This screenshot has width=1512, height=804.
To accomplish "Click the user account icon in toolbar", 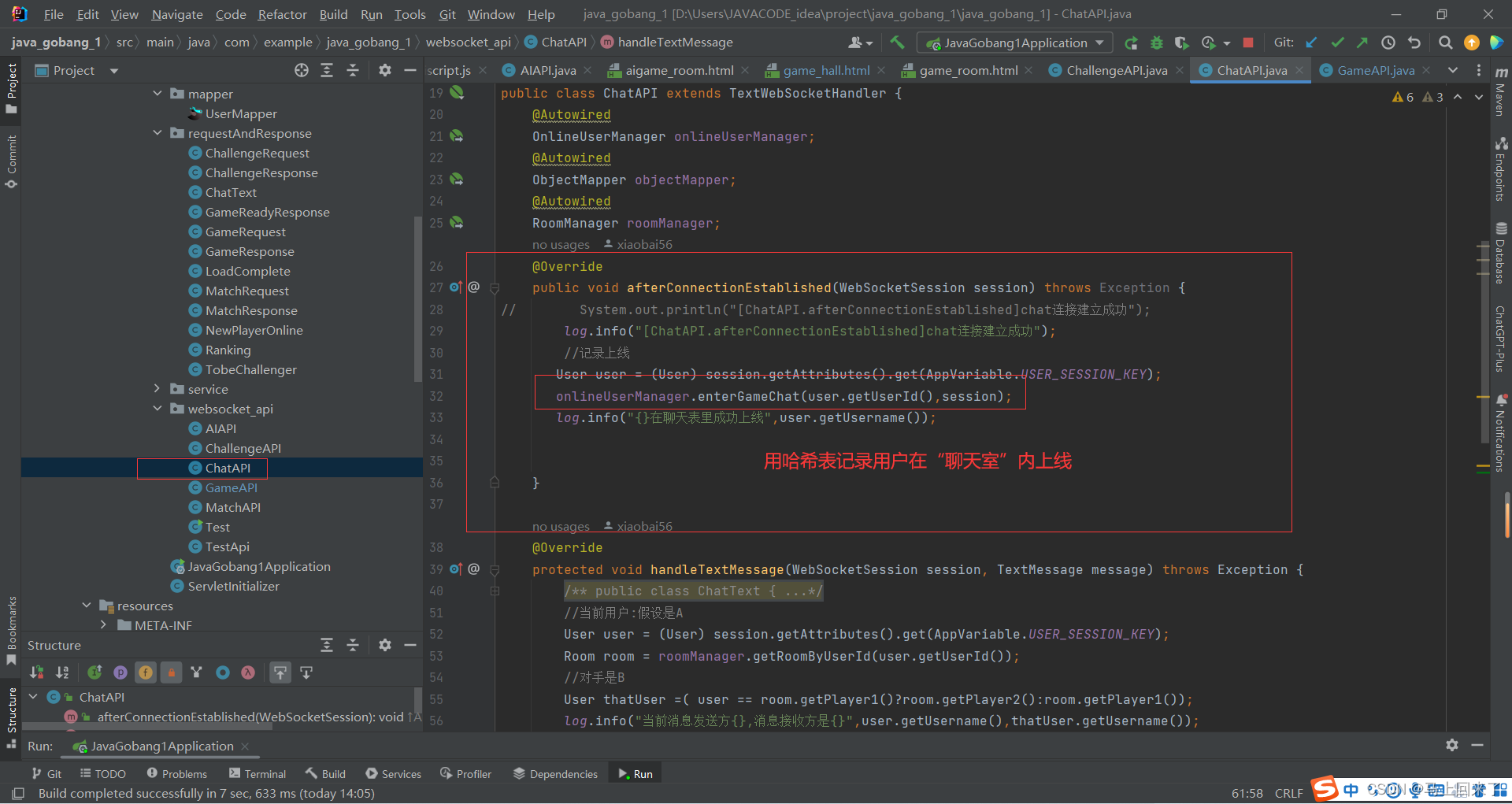I will pos(860,43).
